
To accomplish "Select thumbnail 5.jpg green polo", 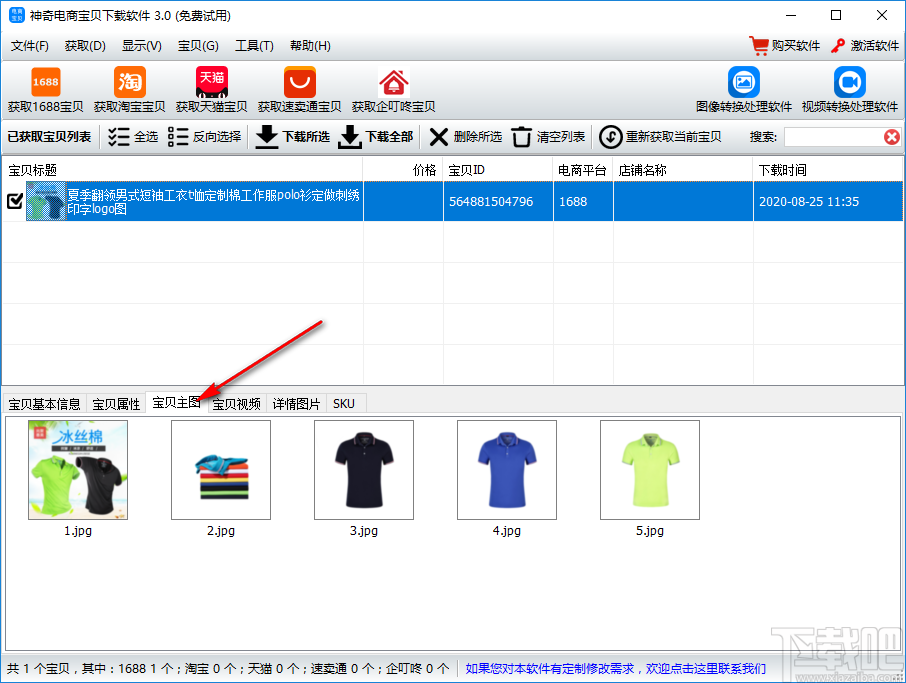I will pos(650,470).
